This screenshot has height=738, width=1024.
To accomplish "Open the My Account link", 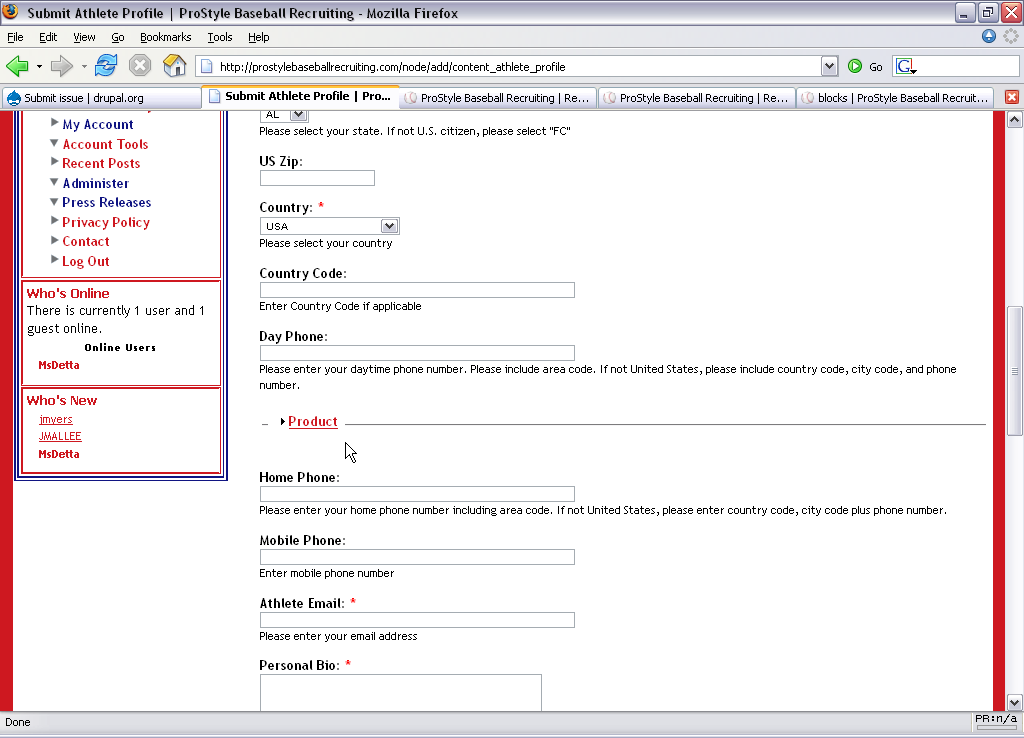I will 98,124.
